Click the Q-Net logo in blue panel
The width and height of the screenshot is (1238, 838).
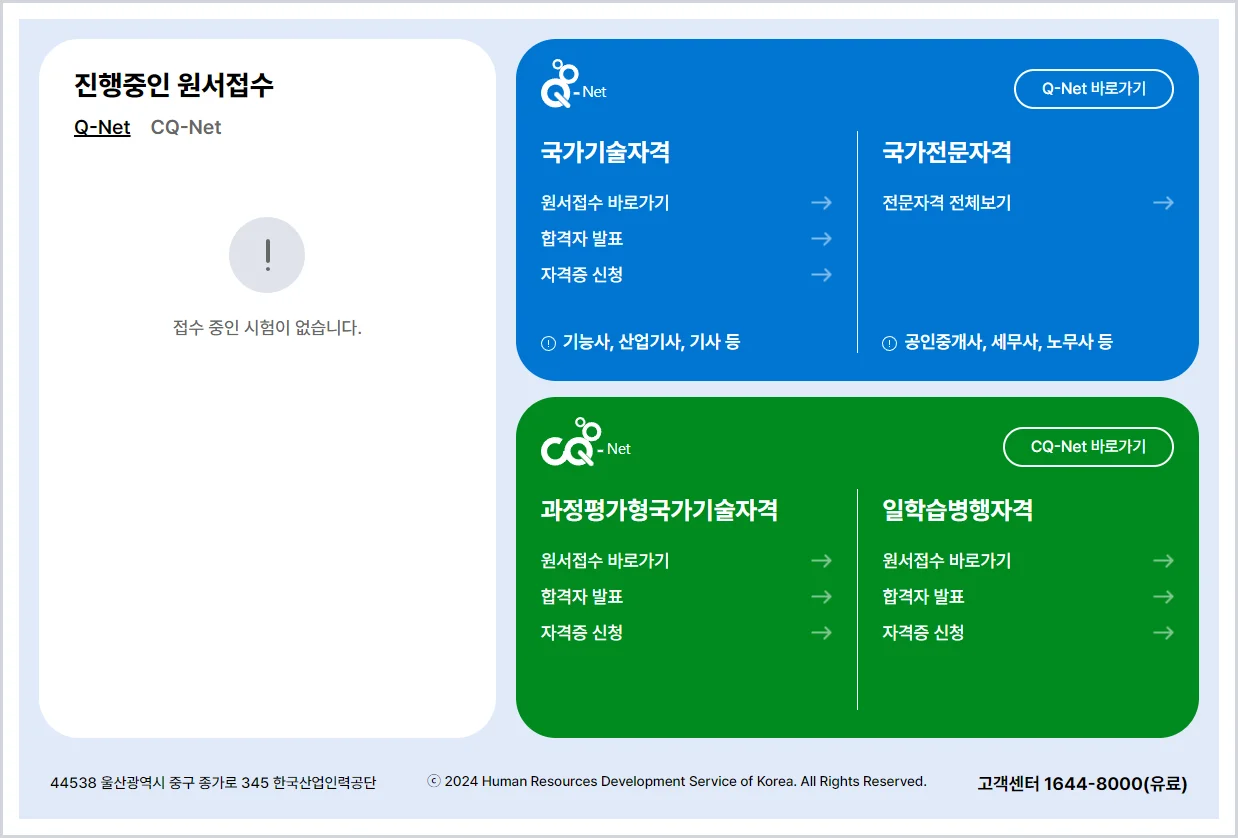click(x=574, y=84)
